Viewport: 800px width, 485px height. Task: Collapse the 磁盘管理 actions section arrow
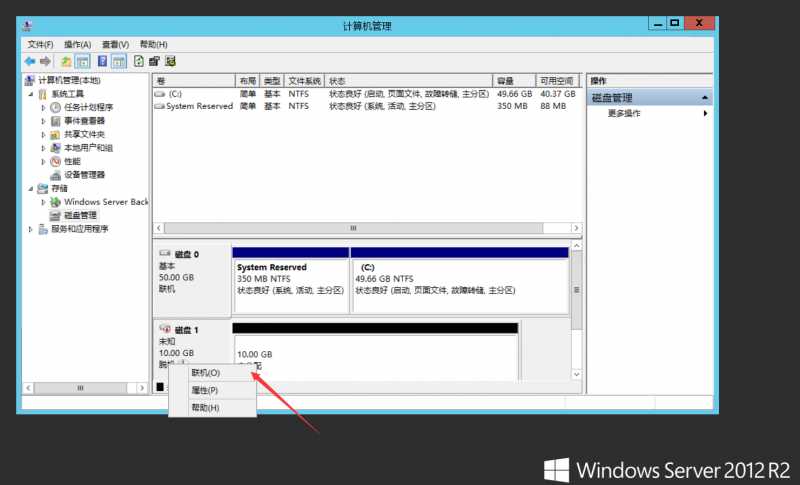click(x=705, y=97)
